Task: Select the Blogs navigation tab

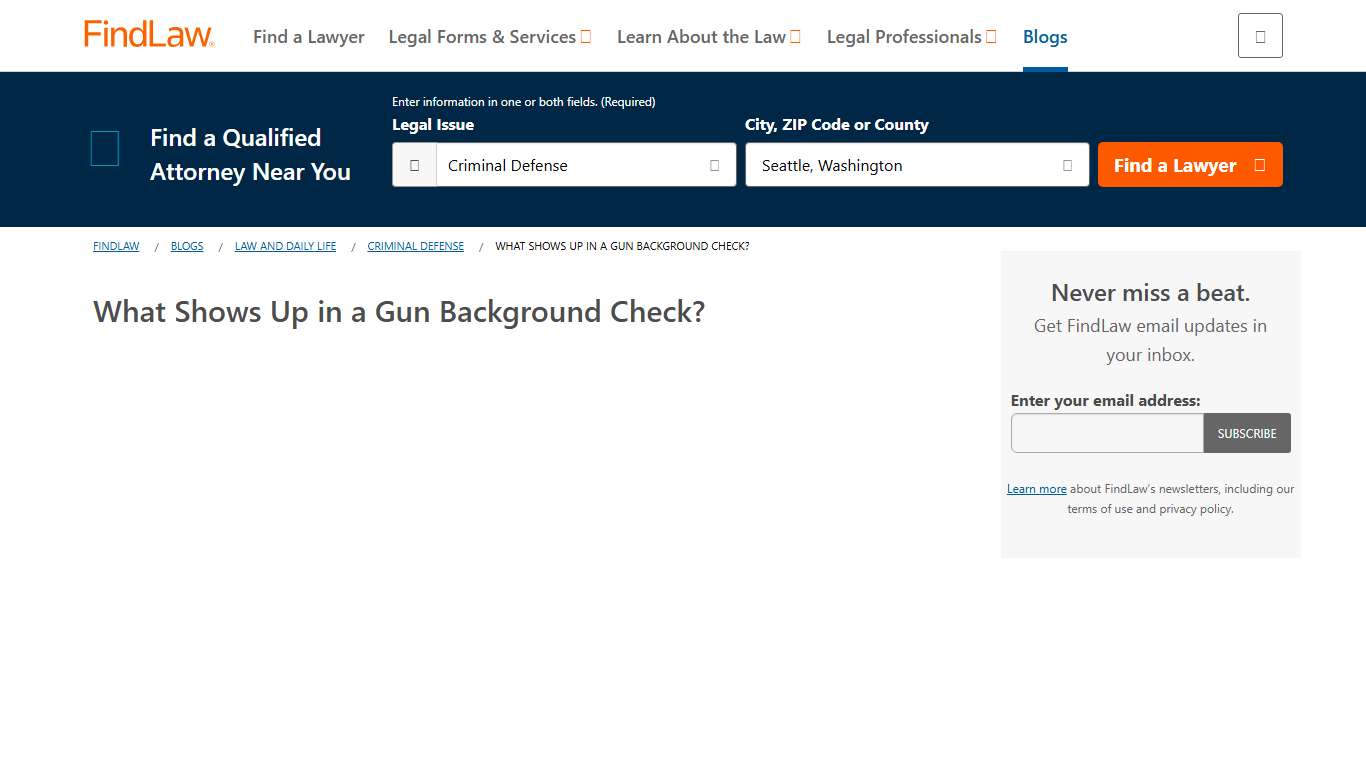Action: pyautogui.click(x=1045, y=37)
